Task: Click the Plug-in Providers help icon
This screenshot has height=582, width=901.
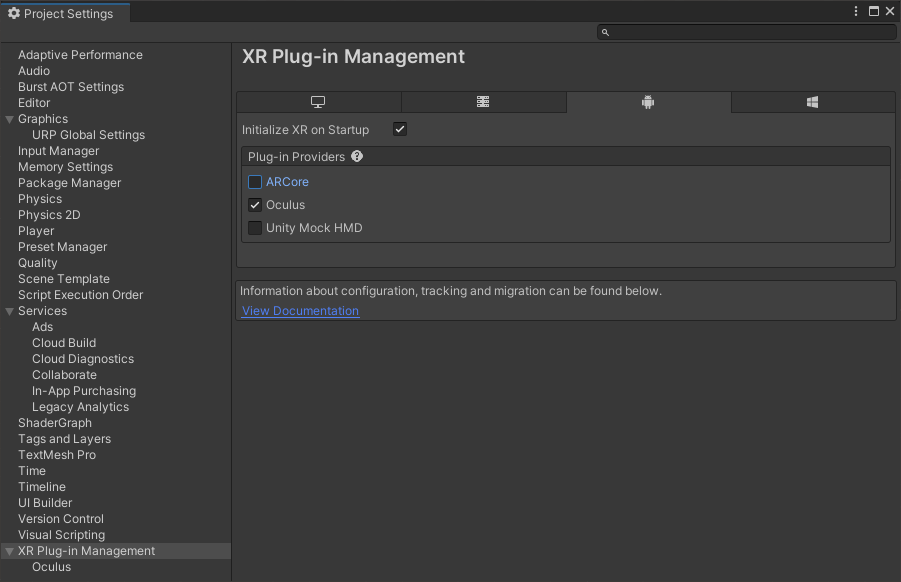Action: (357, 157)
